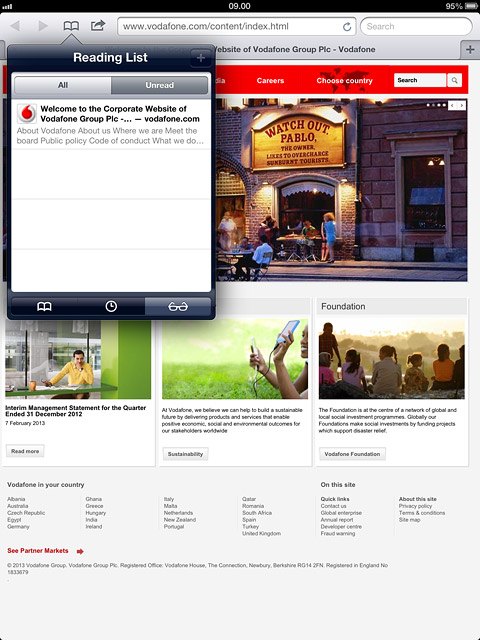This screenshot has height=640, width=480.
Task: Open a new tab with plus button
Action: click(x=470, y=50)
